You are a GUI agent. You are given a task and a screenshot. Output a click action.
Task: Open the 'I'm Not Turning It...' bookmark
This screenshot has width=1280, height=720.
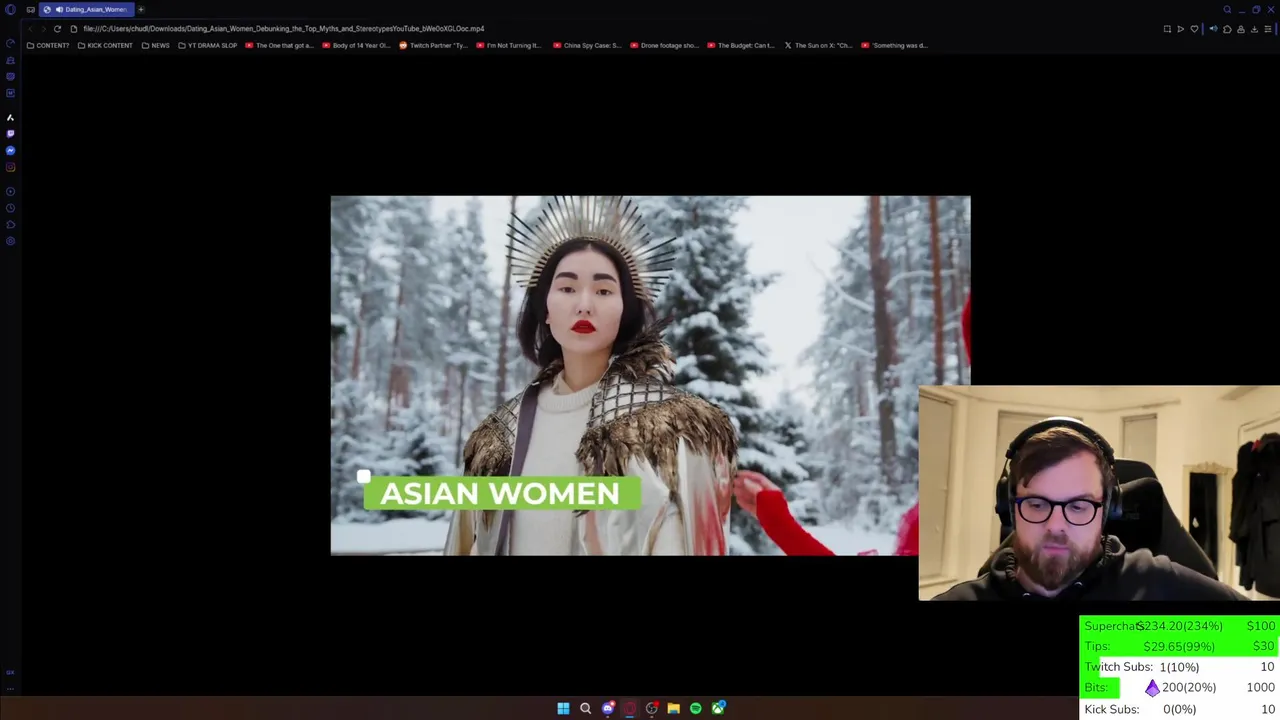point(509,45)
